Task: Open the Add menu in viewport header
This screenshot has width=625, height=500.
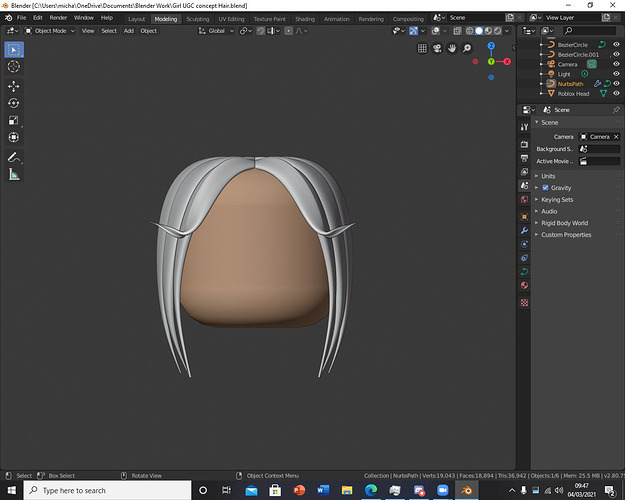Action: [128, 31]
